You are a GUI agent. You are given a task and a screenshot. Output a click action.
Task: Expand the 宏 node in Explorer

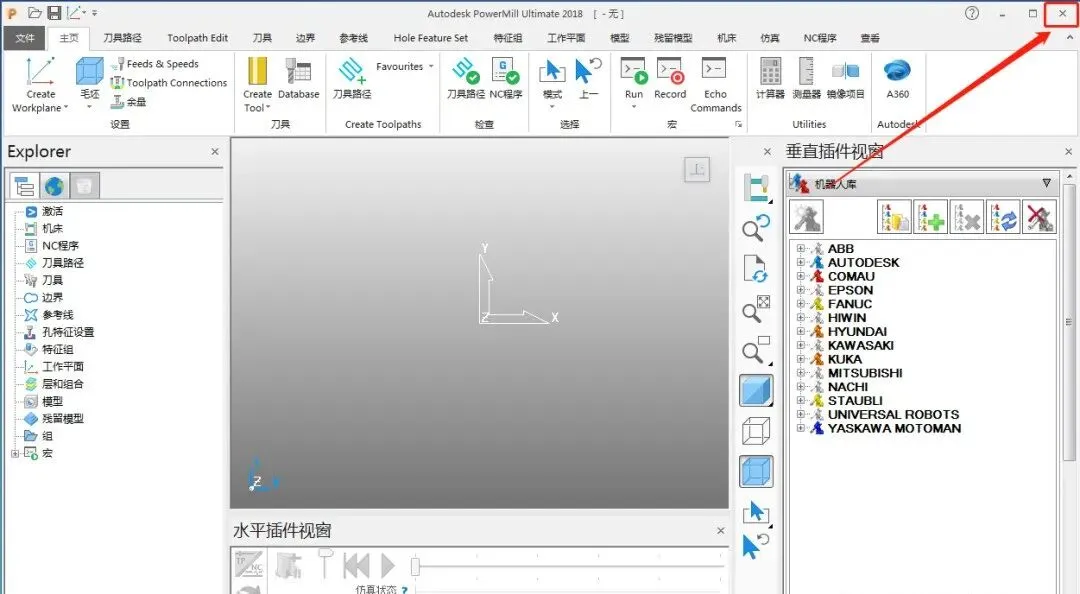15,453
